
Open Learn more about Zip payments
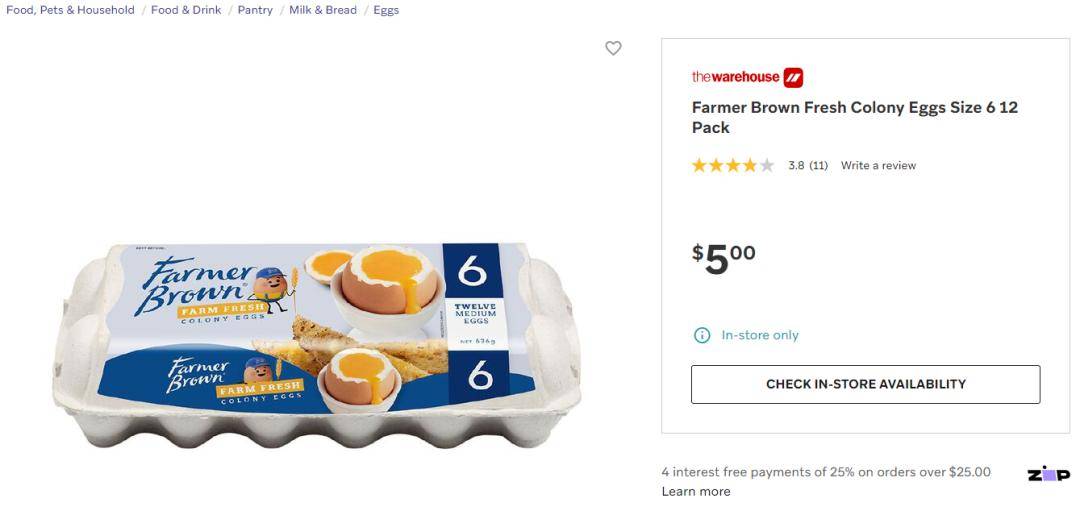click(x=696, y=492)
